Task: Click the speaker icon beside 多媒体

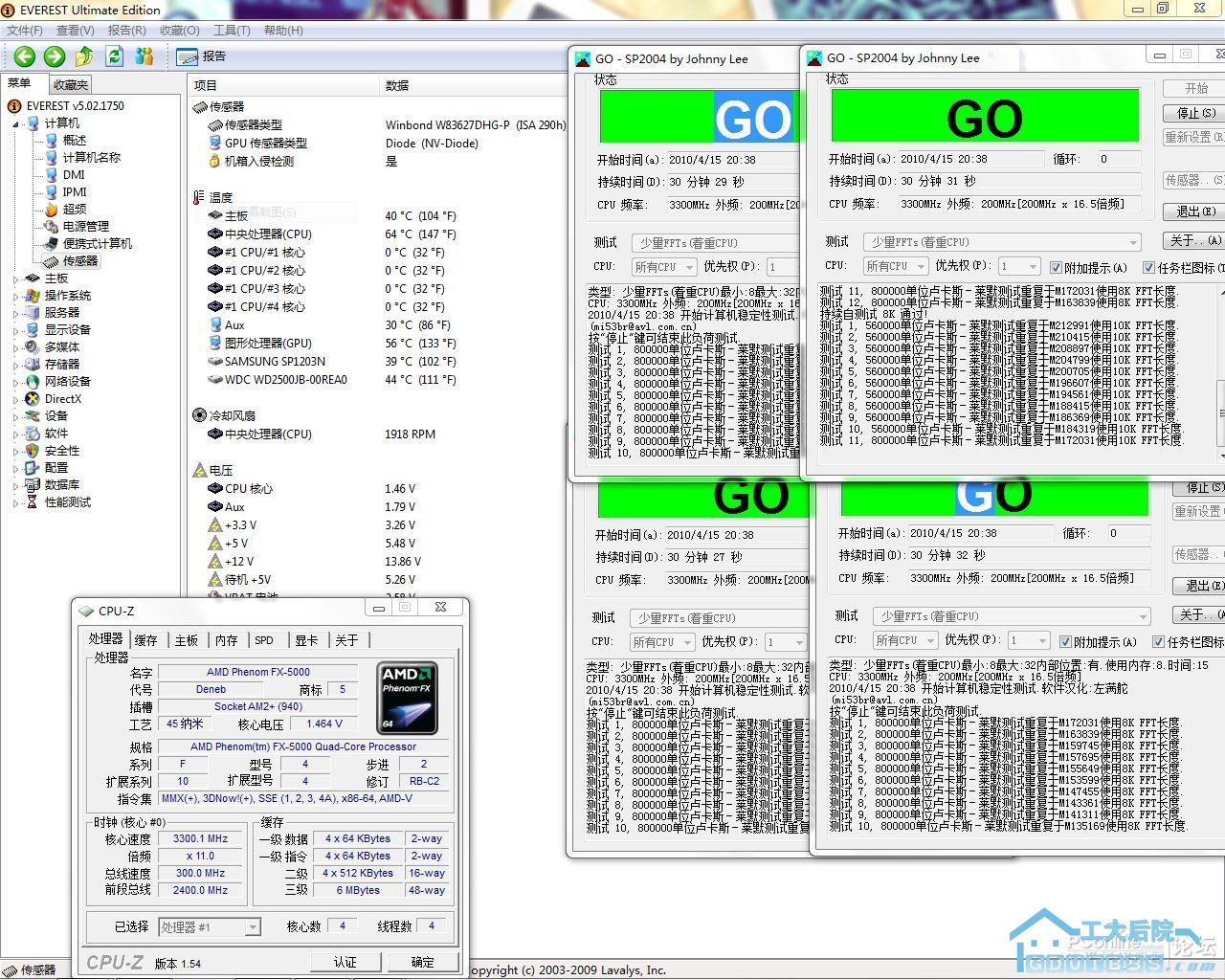Action: 33,346
